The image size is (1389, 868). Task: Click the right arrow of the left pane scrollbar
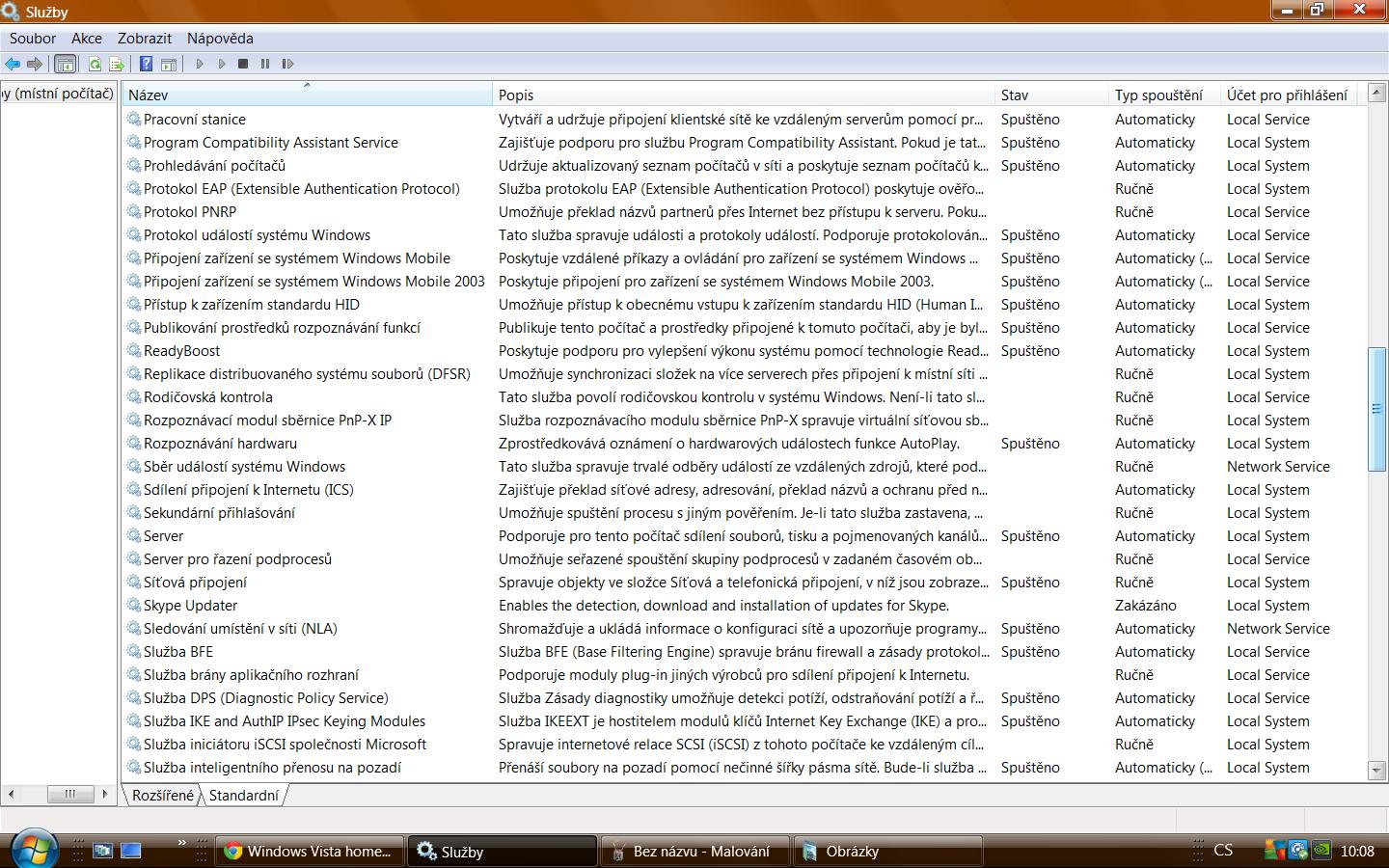[x=104, y=794]
